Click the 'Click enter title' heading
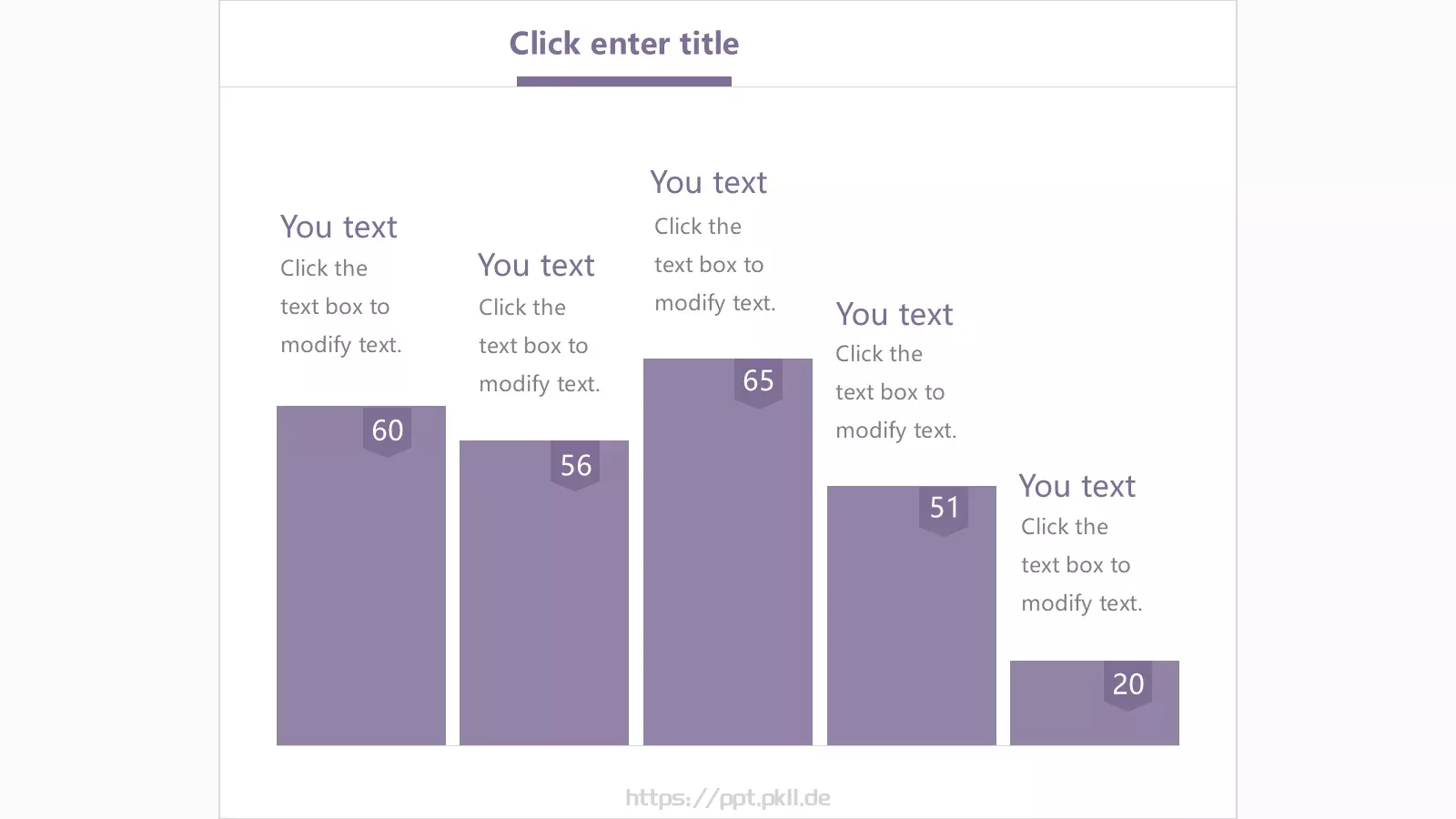Screen dimensions: 1456x819 [x=624, y=44]
